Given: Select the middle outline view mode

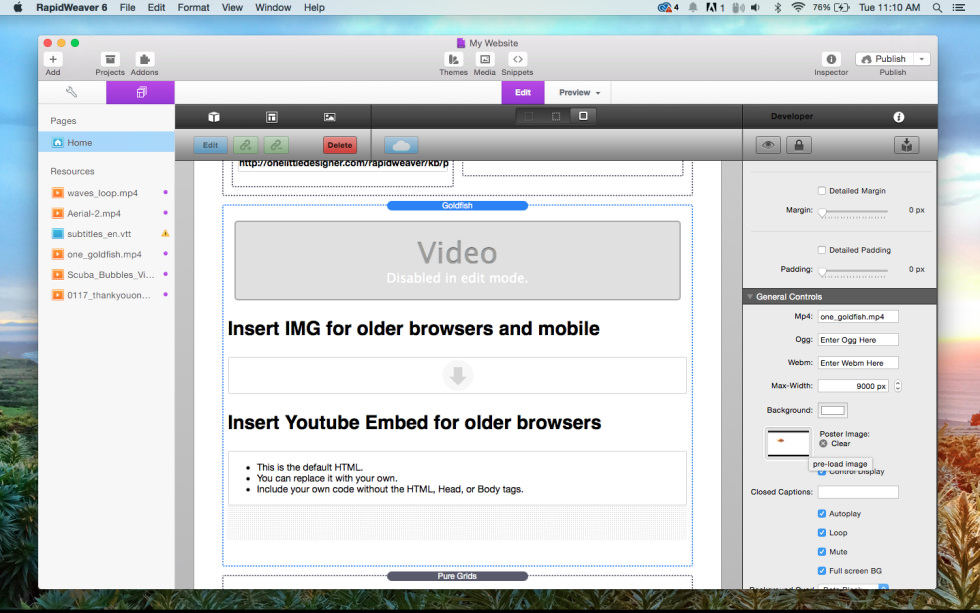Looking at the screenshot, I should [x=556, y=116].
